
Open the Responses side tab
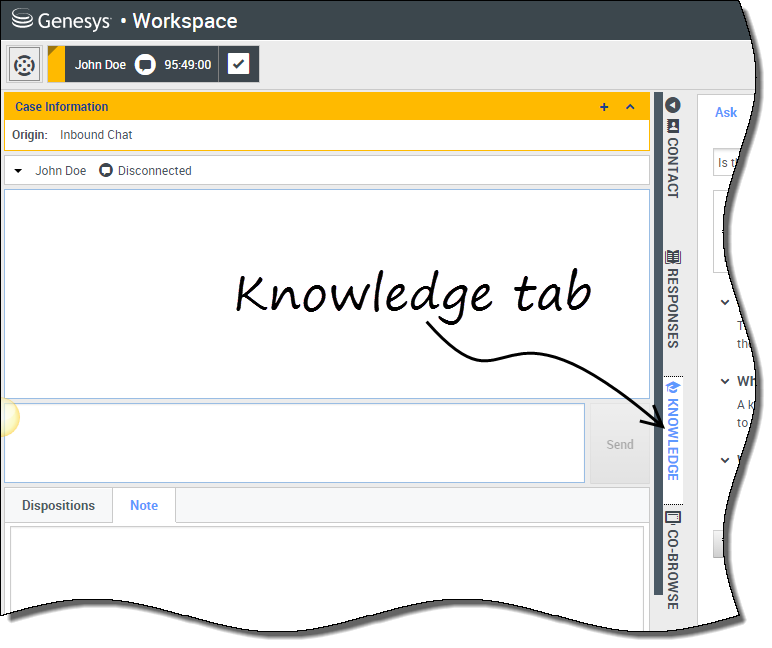pyautogui.click(x=673, y=299)
